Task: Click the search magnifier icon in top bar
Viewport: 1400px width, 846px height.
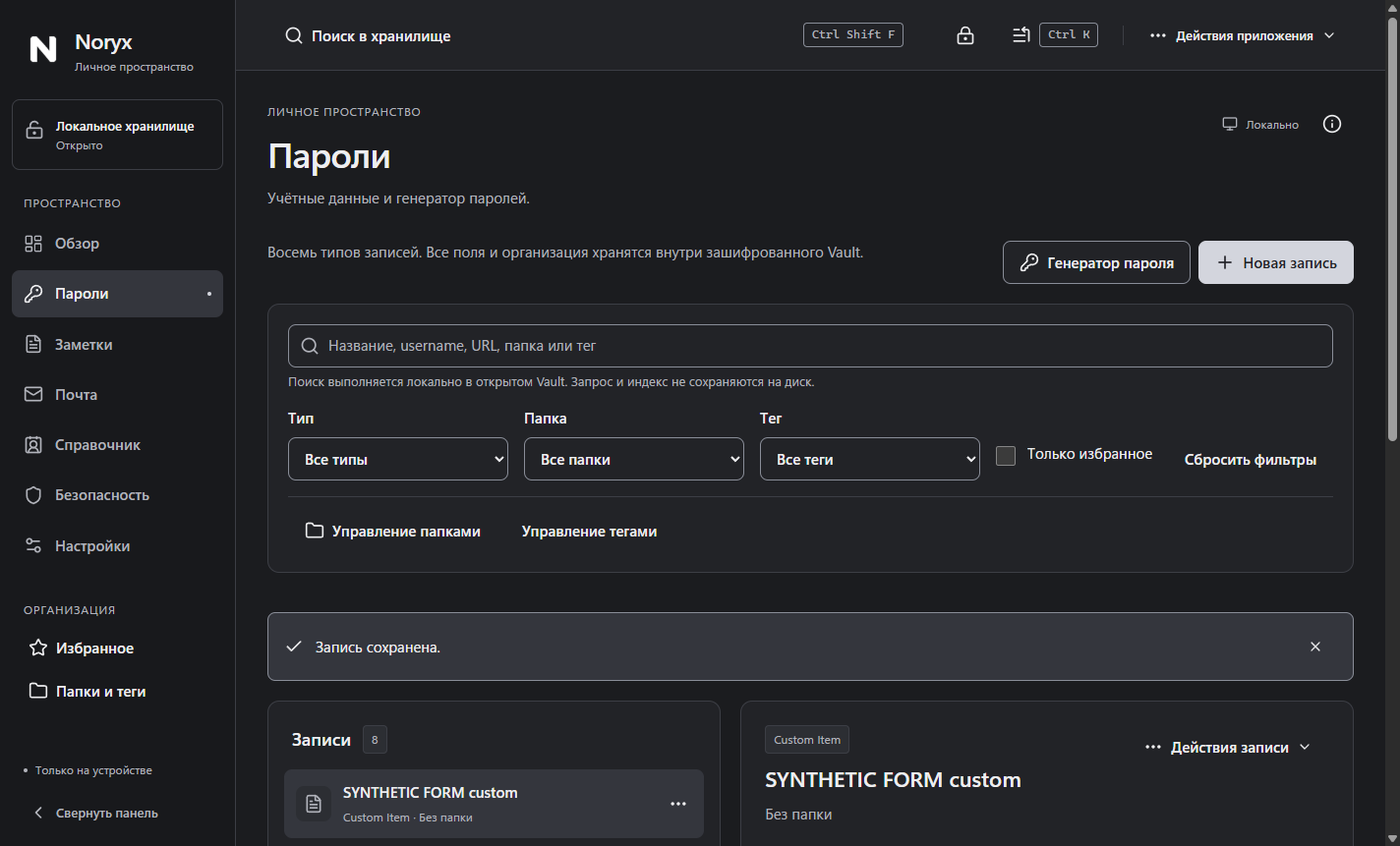Action: (294, 35)
